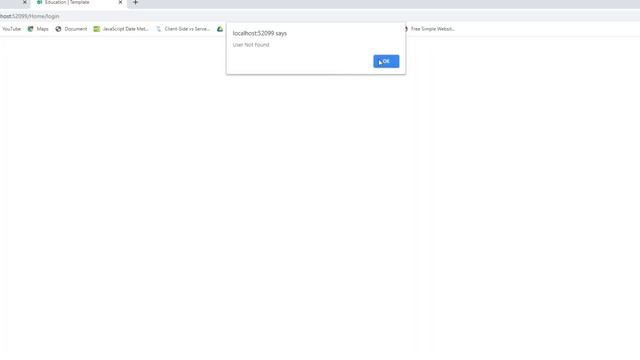The width and height of the screenshot is (640, 360).
Task: Open the JavaScript Date Met... bookmark
Action: pos(121,29)
